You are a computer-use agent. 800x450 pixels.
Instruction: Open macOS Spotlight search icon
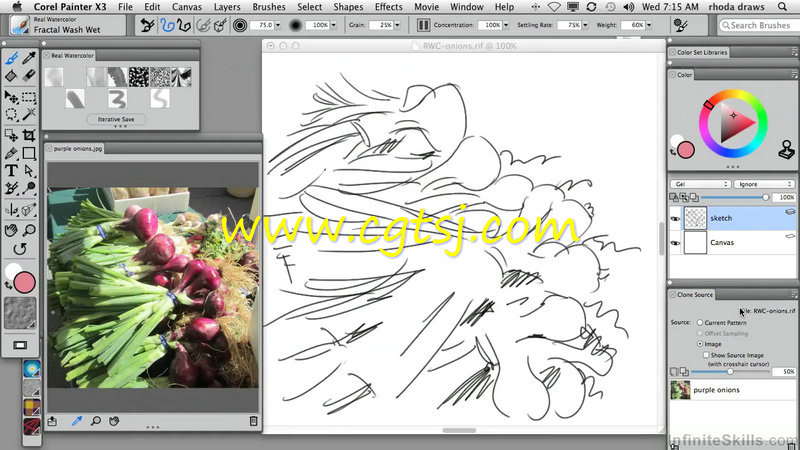point(782,7)
